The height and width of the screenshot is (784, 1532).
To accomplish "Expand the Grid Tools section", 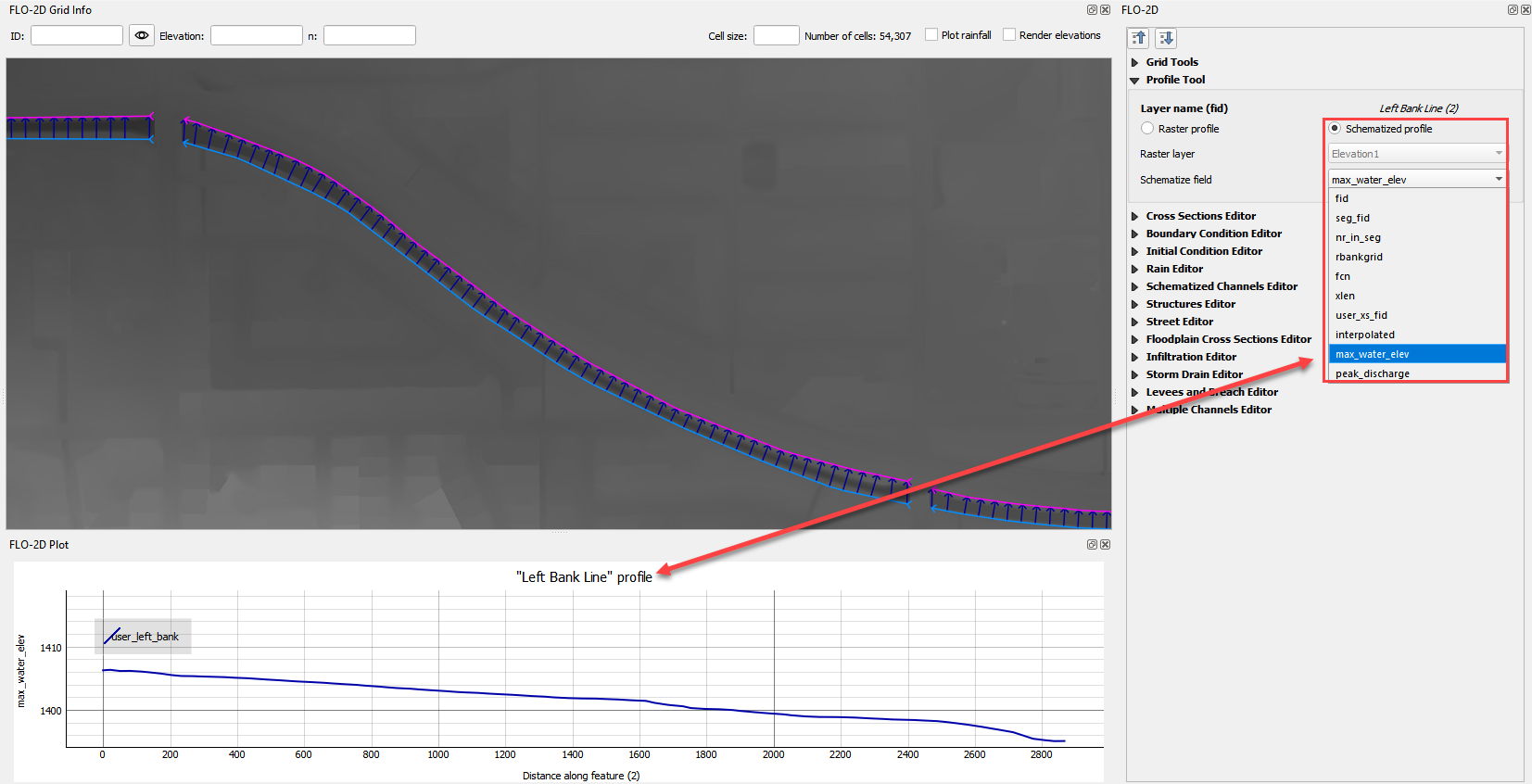I will click(x=1134, y=62).
